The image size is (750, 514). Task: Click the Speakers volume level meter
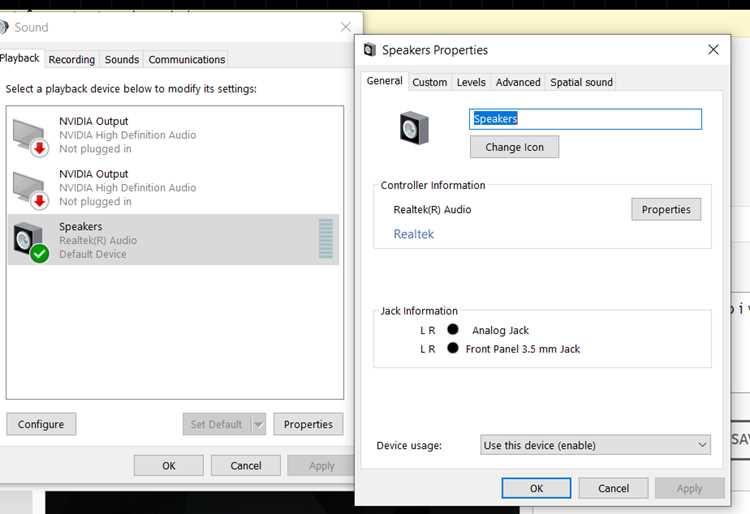point(326,239)
